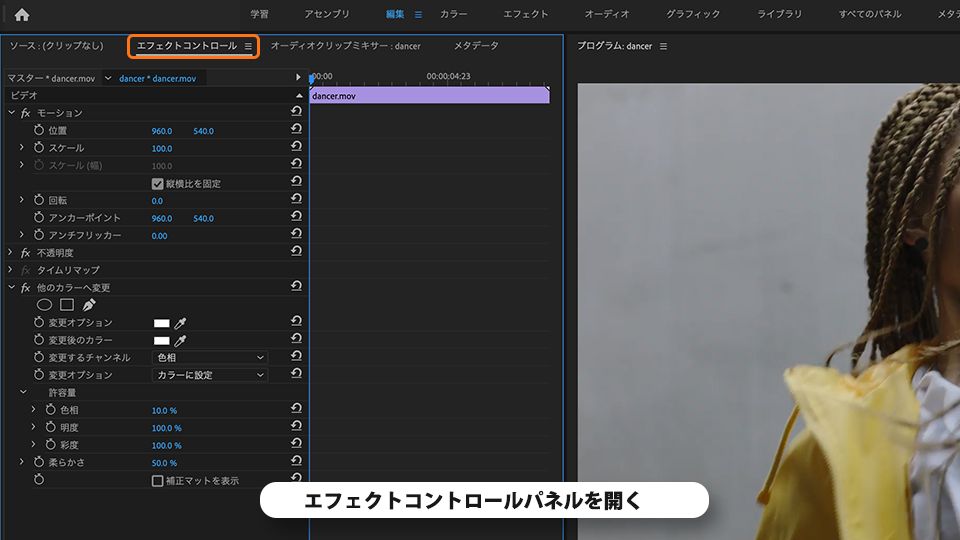Viewport: 960px width, 540px height.
Task: Select the dancer * dancer.mov link
Action: 157,78
